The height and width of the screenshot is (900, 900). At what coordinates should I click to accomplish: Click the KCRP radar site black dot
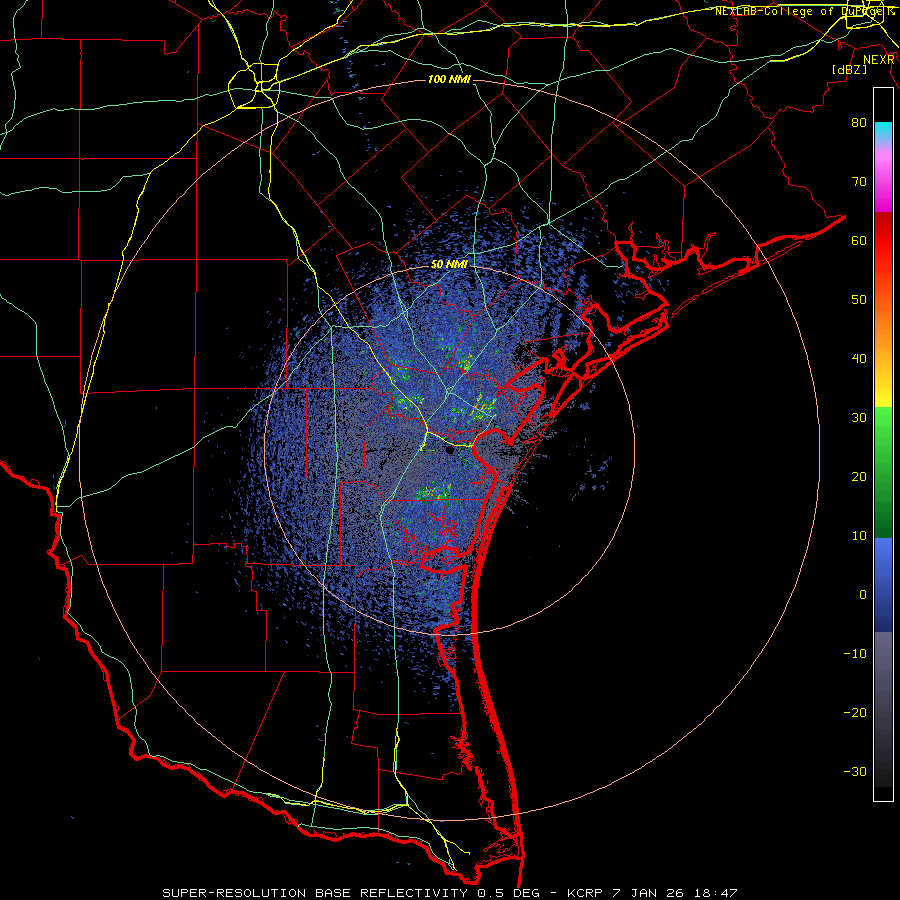(x=450, y=451)
